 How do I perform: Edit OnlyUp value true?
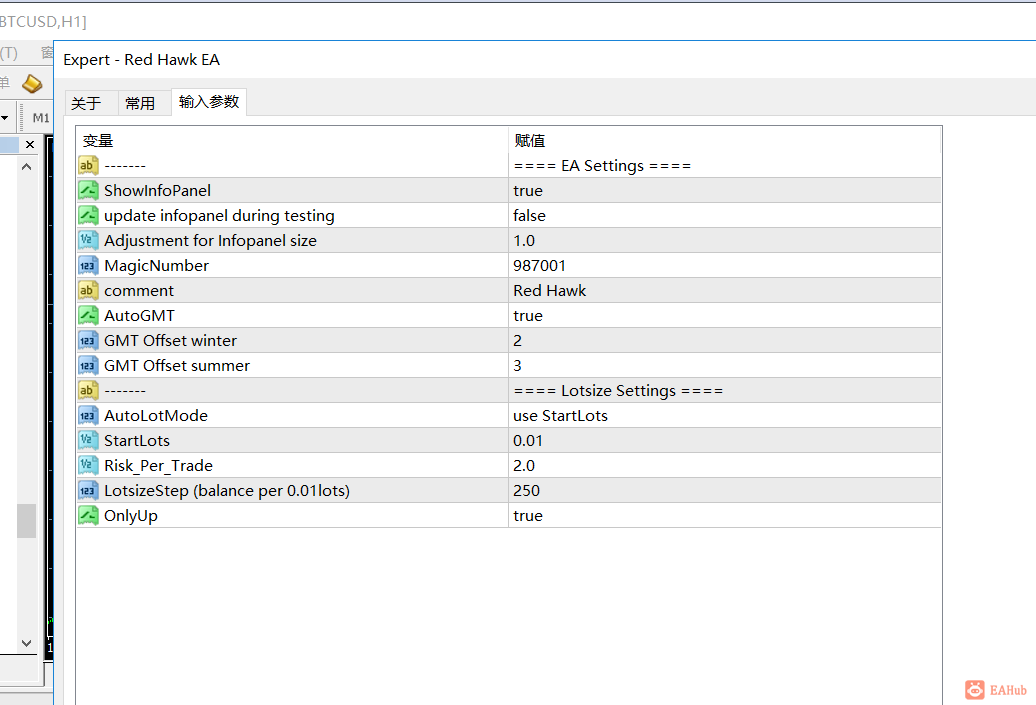coord(725,515)
